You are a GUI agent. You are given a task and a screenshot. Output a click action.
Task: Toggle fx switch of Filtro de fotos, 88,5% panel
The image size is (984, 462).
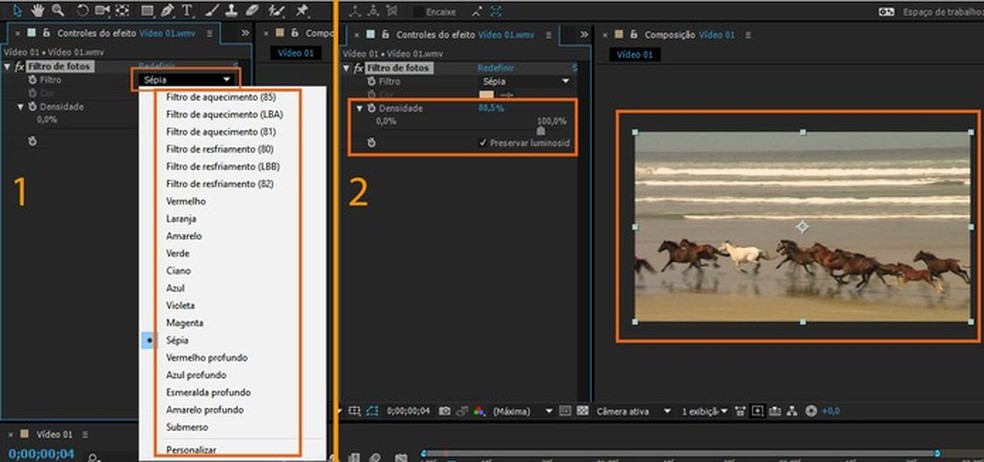359,68
